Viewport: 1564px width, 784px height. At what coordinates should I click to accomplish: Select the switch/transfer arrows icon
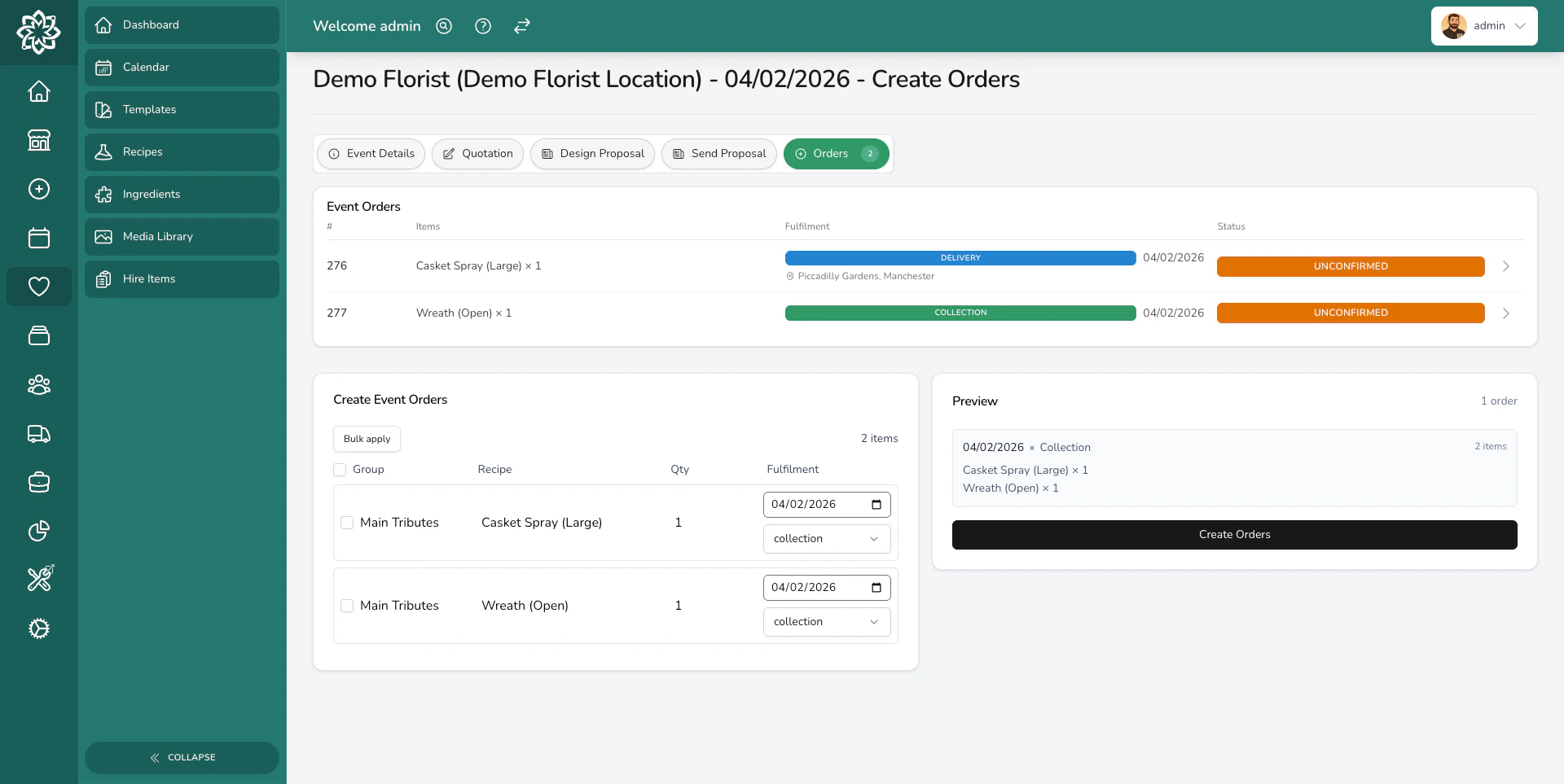click(x=521, y=26)
